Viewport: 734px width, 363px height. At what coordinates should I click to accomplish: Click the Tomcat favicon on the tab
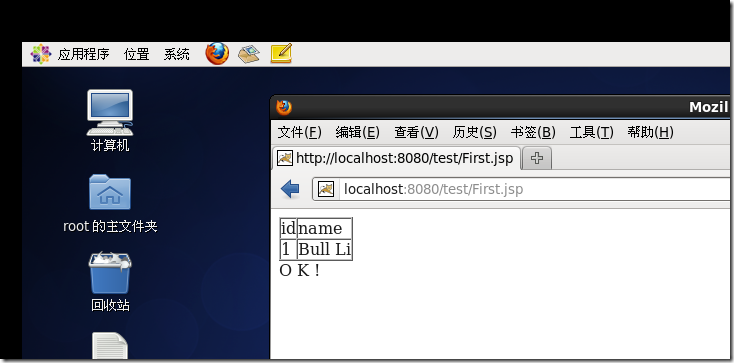coord(285,158)
